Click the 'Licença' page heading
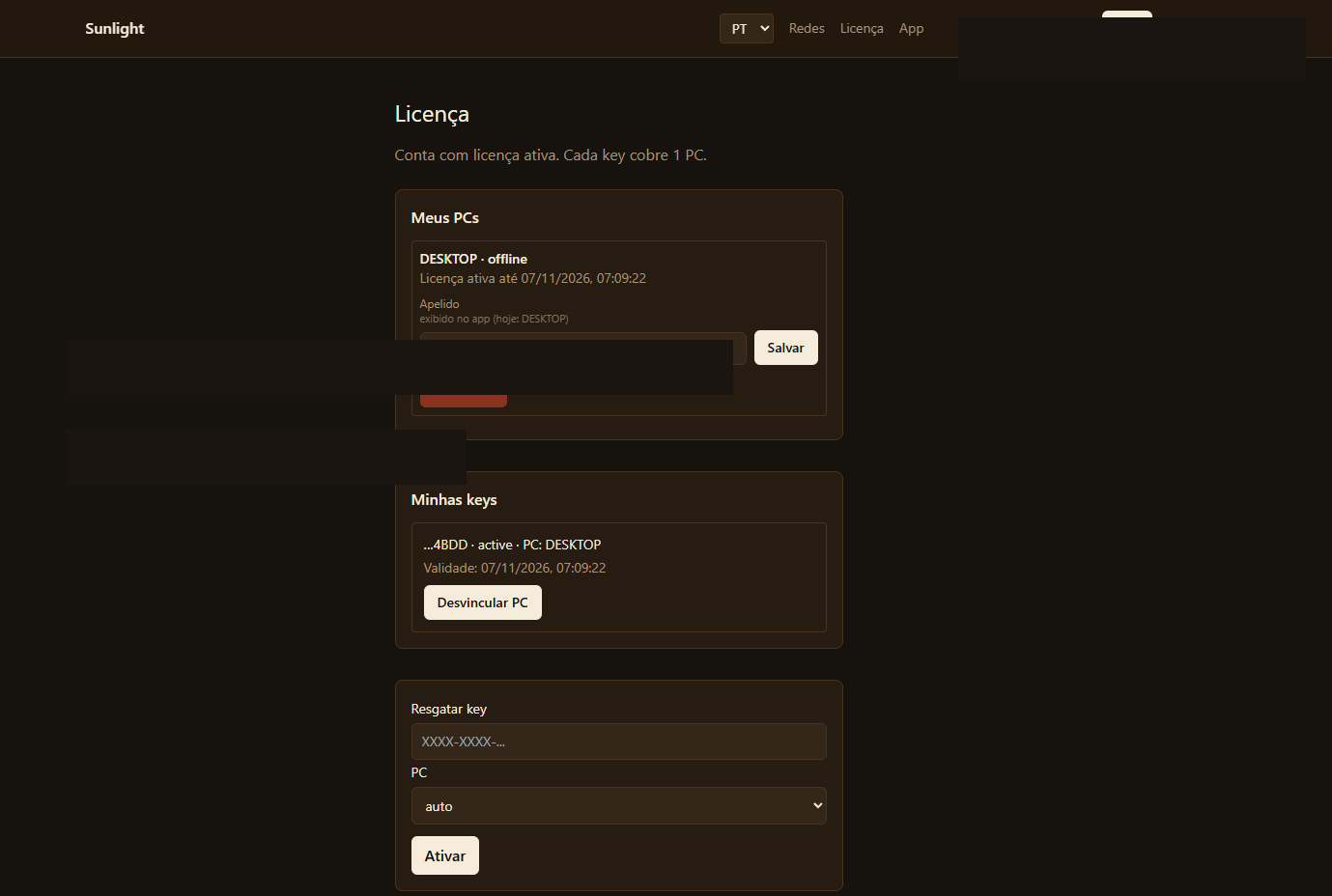The width and height of the screenshot is (1332, 896). 432,114
